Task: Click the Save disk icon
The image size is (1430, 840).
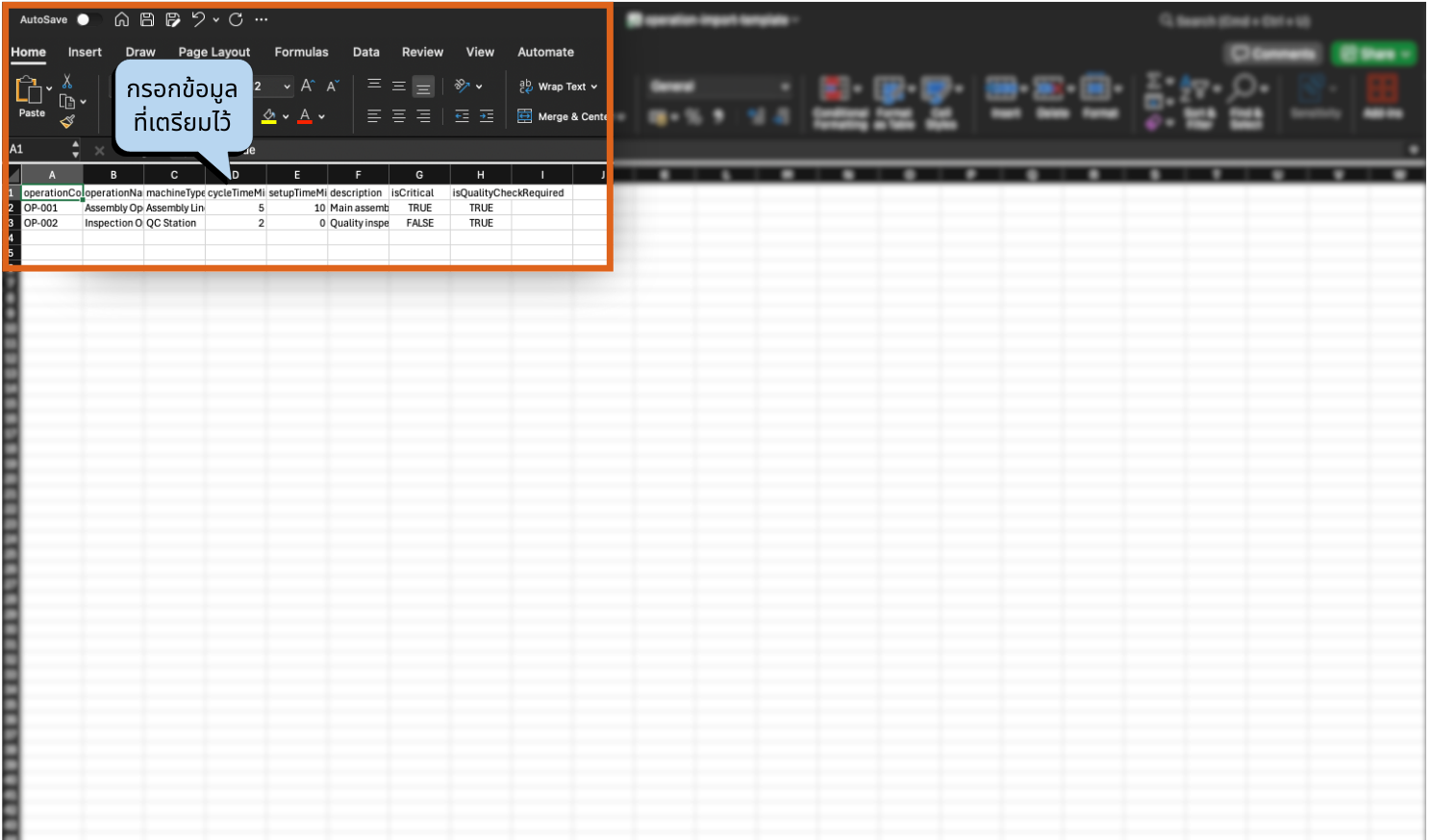Action: (147, 19)
